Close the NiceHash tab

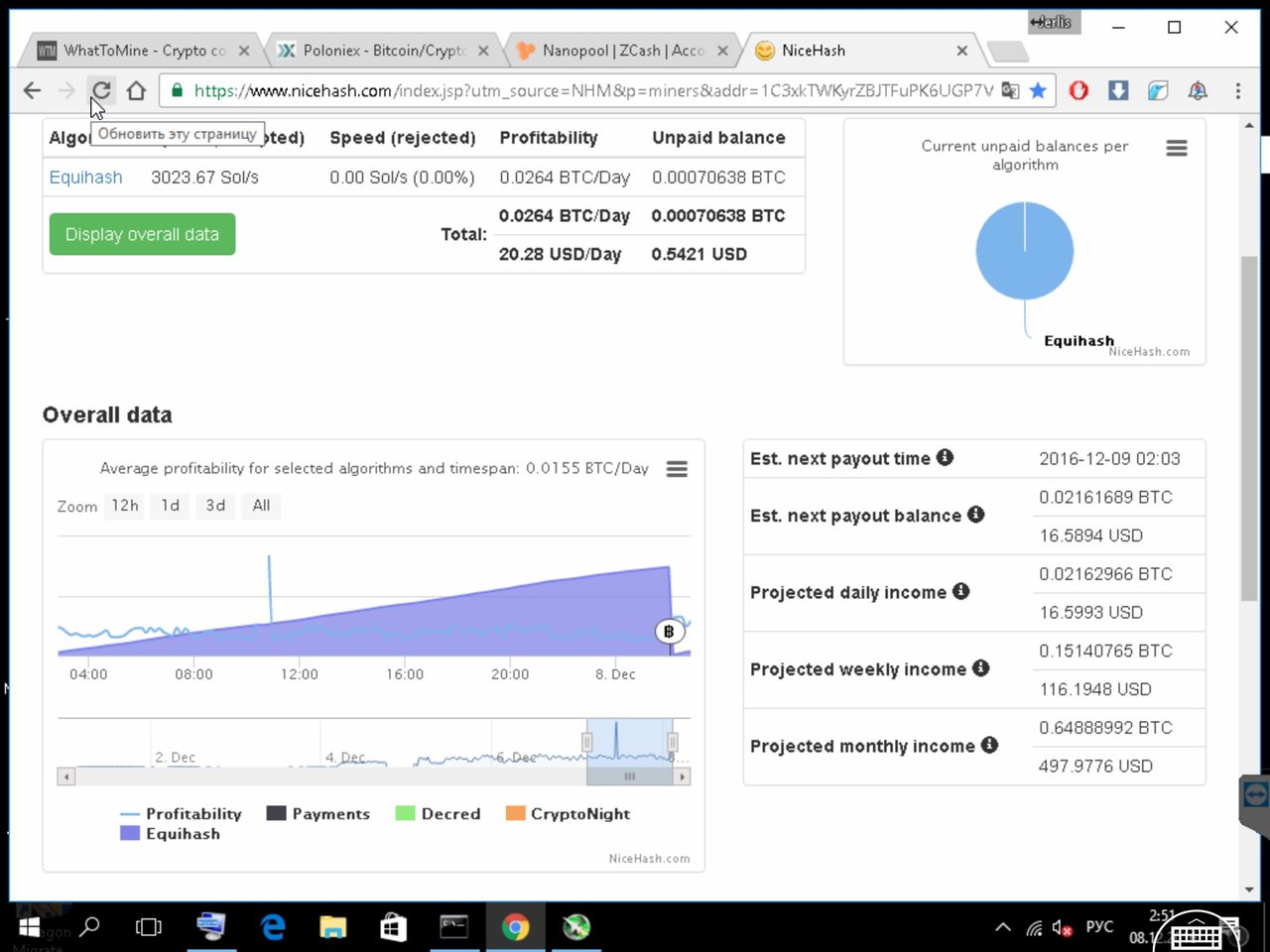click(x=961, y=51)
